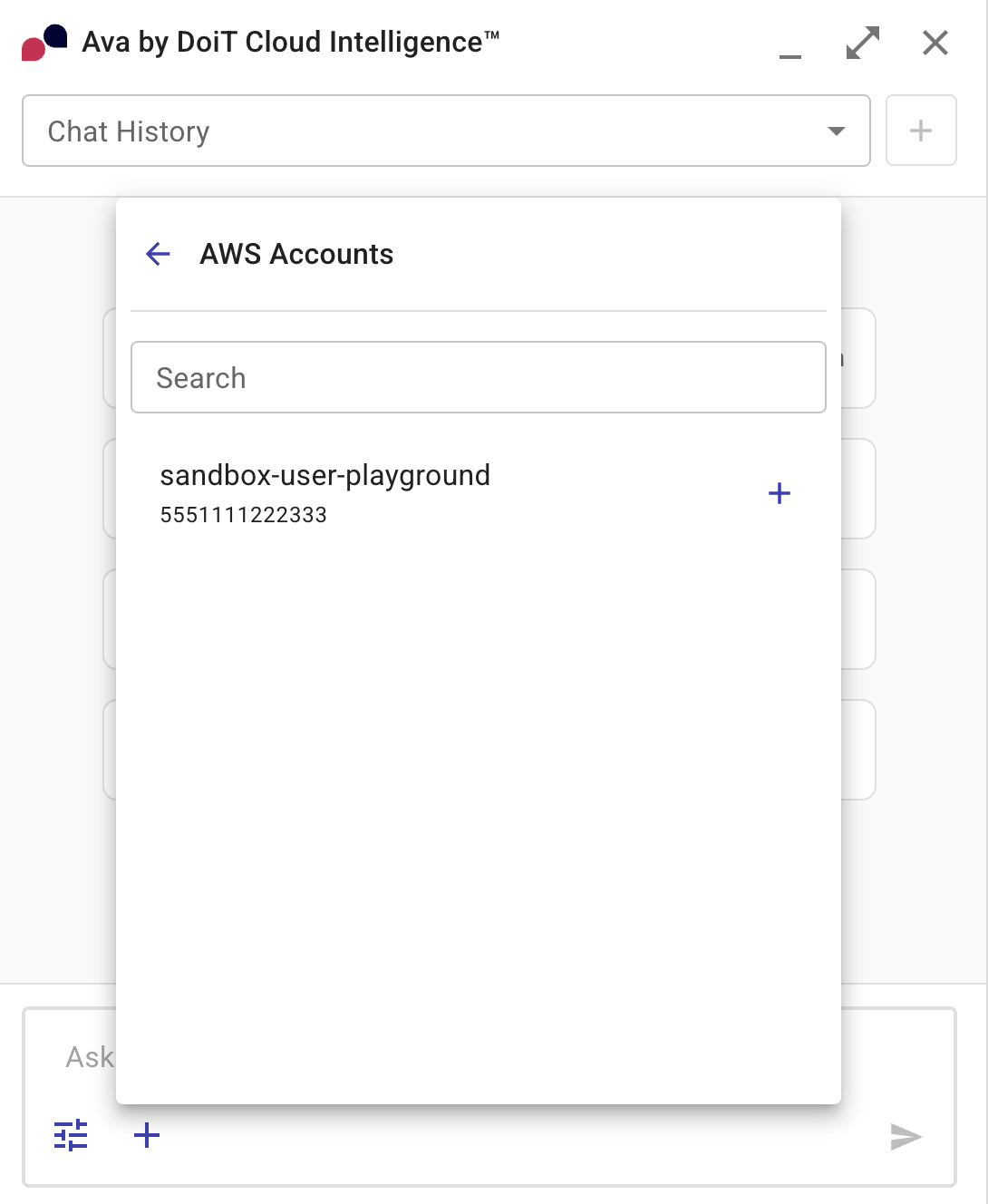Click inside the Search field
The height and width of the screenshot is (1204, 988).
[x=479, y=377]
